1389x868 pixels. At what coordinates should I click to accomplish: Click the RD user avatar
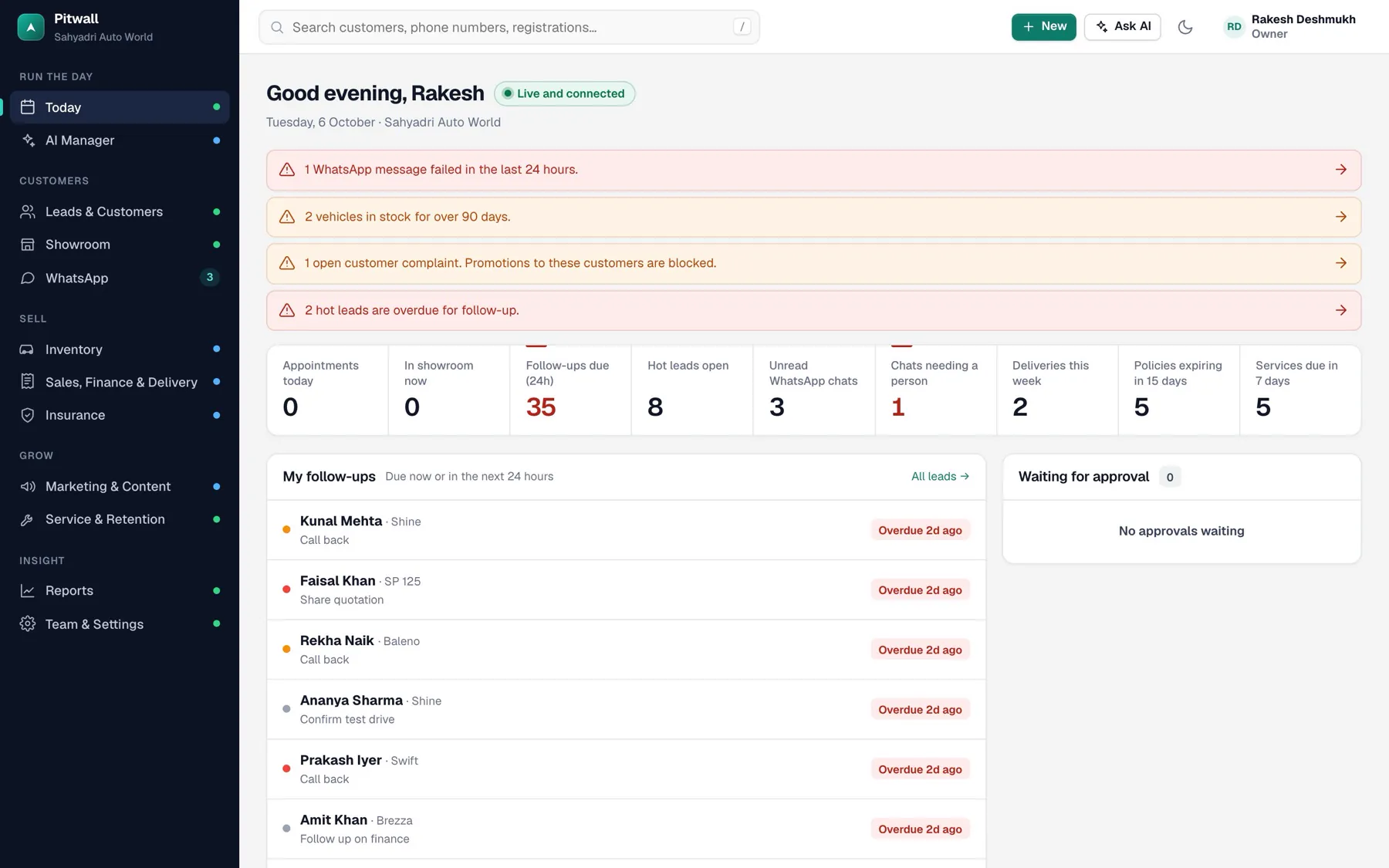point(1234,27)
